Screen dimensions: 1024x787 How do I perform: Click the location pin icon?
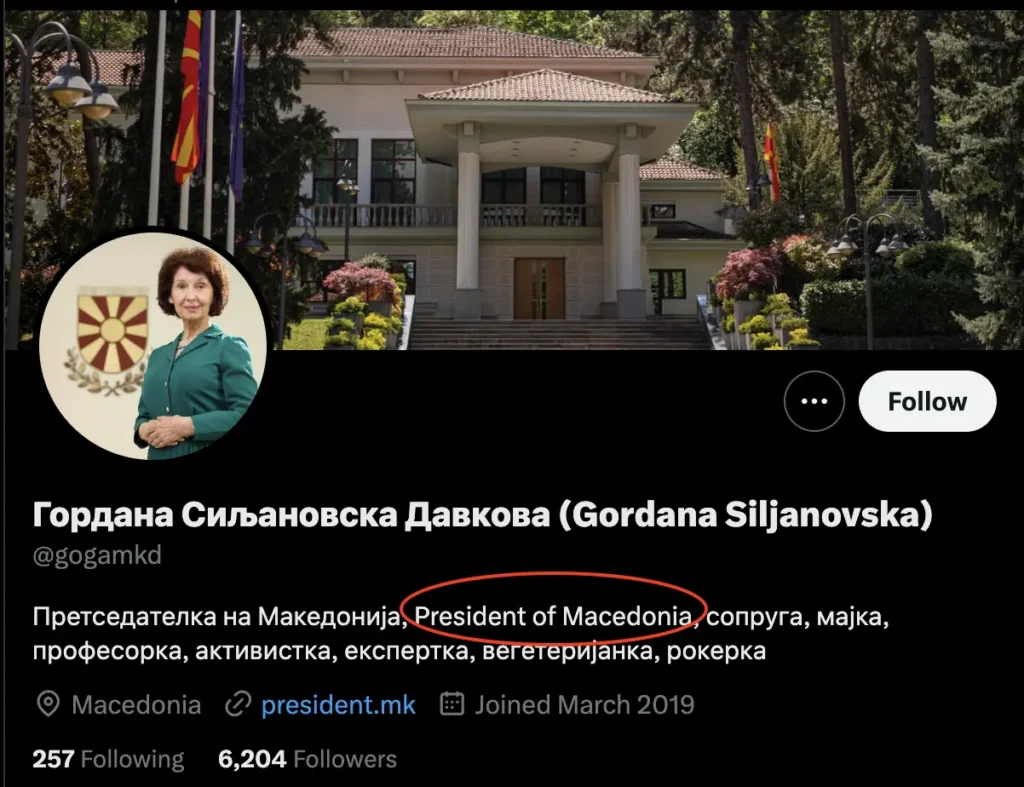point(48,704)
